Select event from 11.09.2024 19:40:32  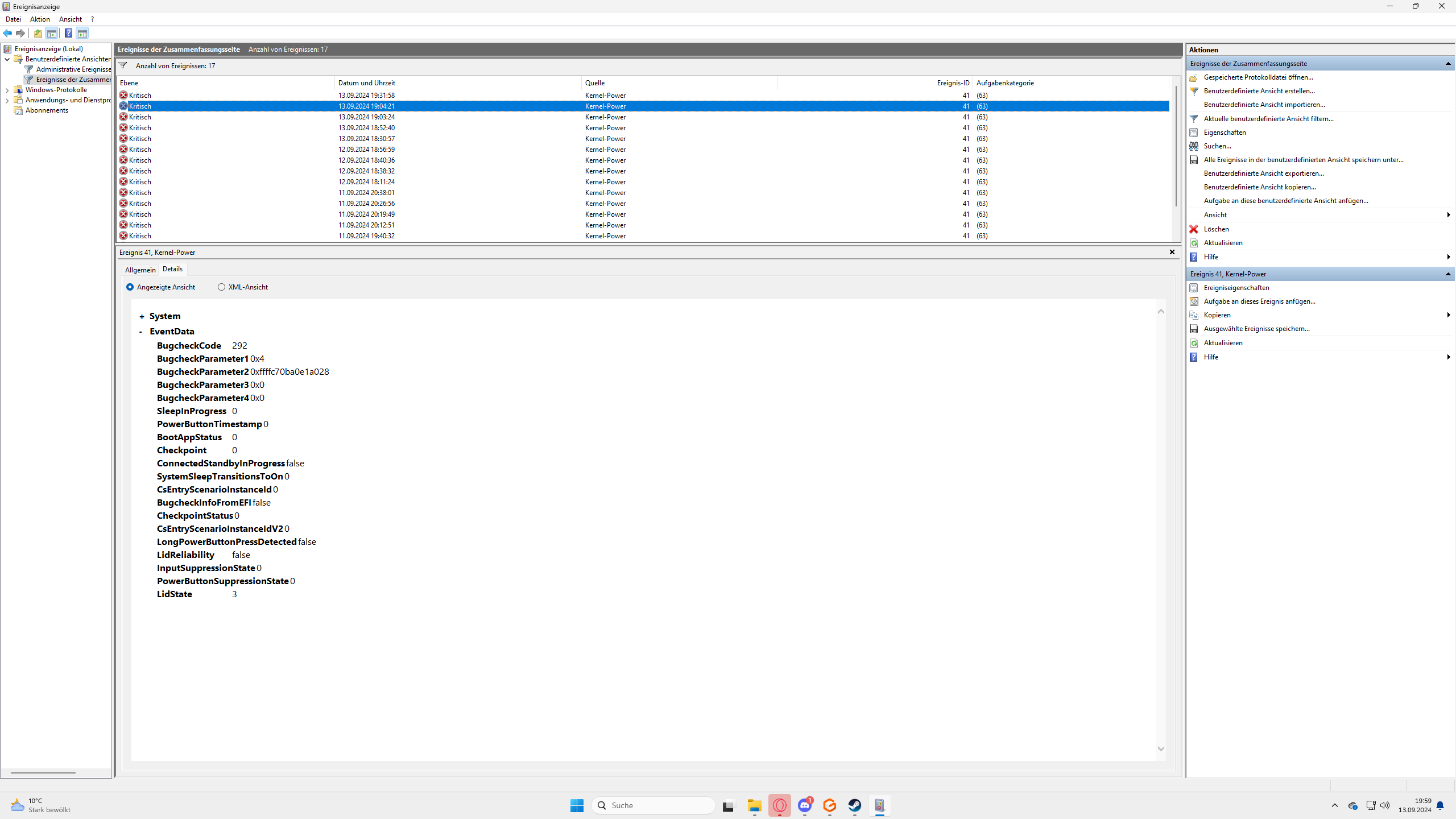tap(643, 236)
